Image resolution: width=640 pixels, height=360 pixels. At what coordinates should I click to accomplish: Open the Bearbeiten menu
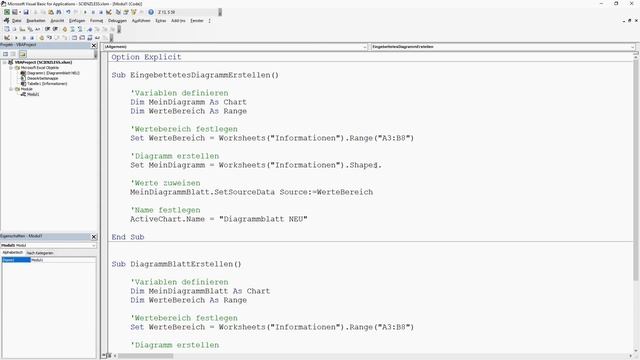[x=36, y=20]
